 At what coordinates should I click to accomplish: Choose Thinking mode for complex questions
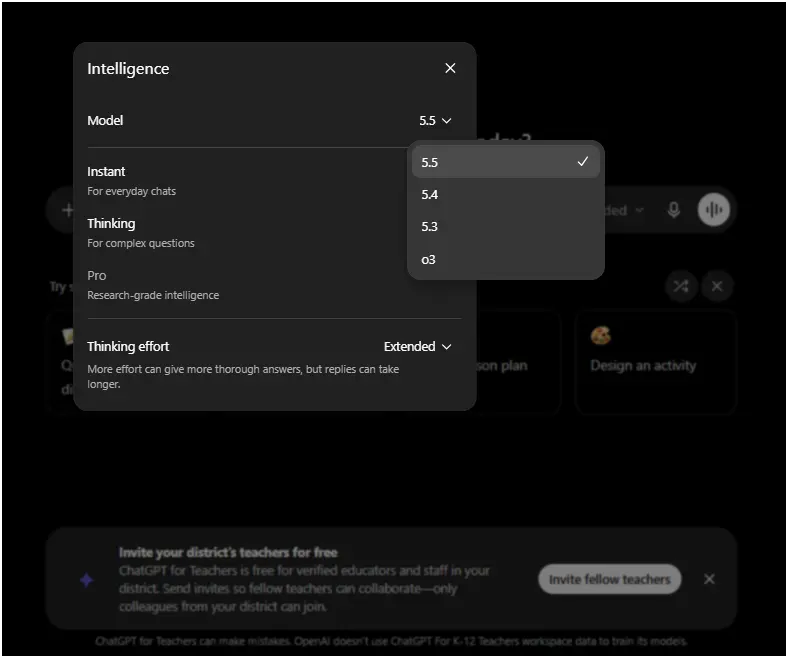click(246, 233)
